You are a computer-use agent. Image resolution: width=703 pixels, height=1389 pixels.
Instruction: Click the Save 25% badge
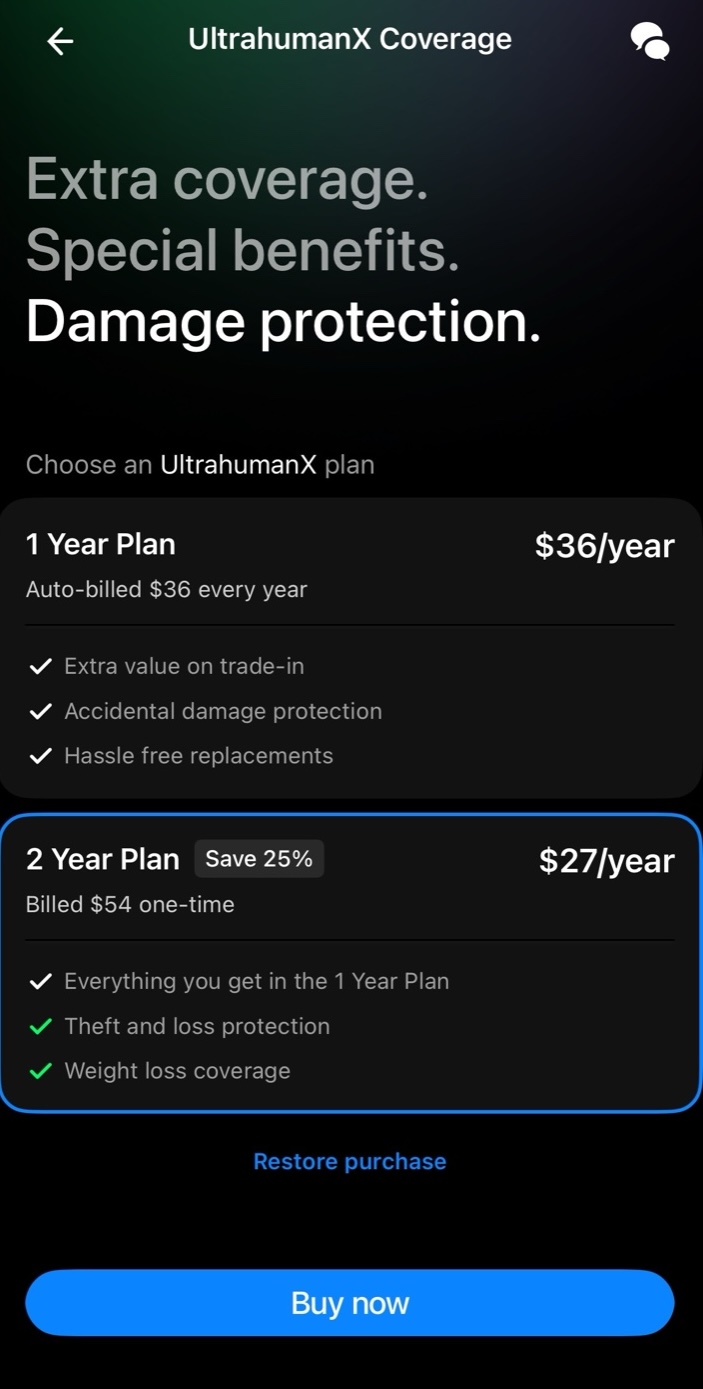(x=259, y=859)
